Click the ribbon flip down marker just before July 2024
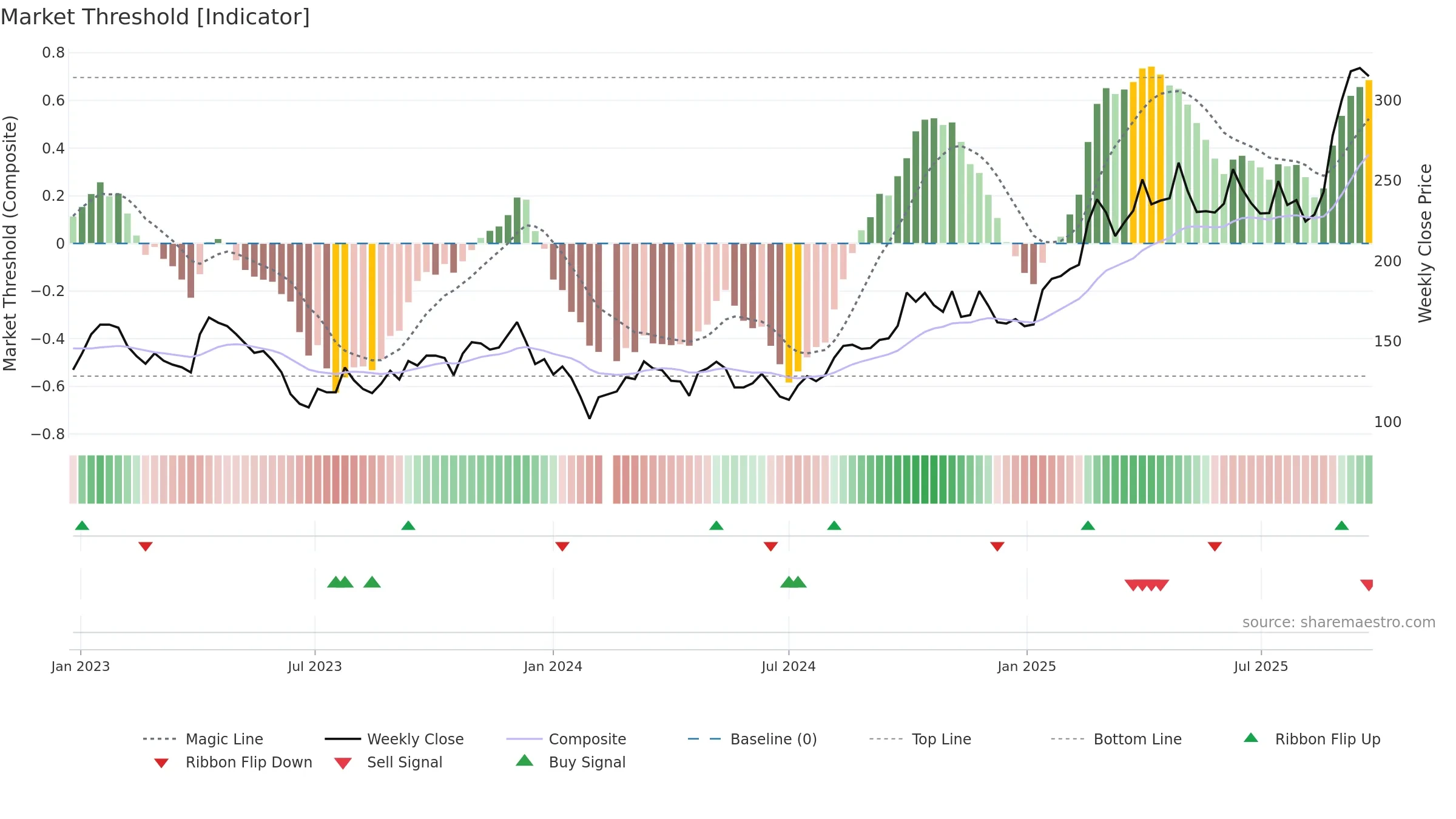Image resolution: width=1456 pixels, height=819 pixels. 771,547
